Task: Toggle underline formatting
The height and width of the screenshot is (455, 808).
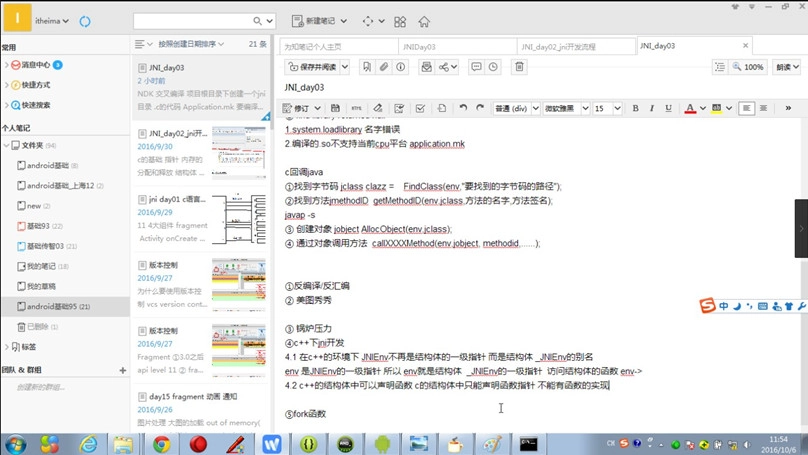Action: (x=668, y=108)
